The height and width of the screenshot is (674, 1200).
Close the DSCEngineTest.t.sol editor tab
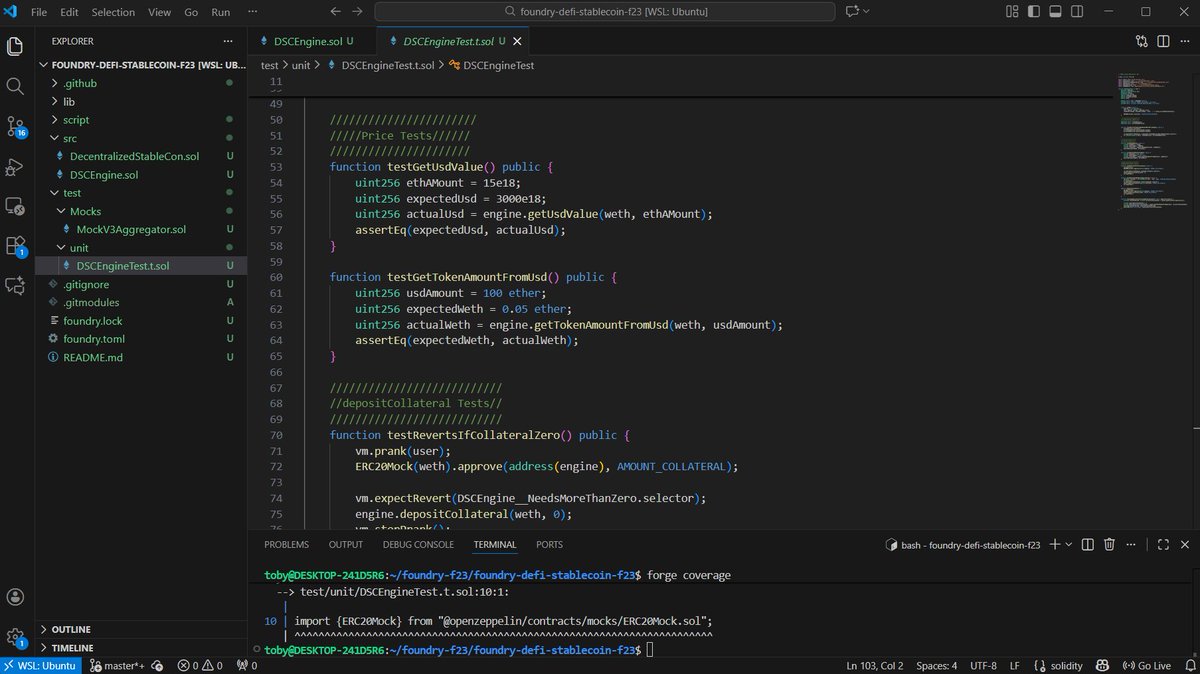pyautogui.click(x=517, y=42)
